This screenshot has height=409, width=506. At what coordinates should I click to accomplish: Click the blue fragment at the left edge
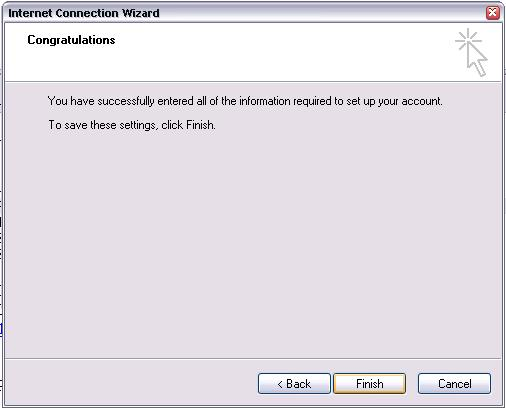[x=1, y=329]
